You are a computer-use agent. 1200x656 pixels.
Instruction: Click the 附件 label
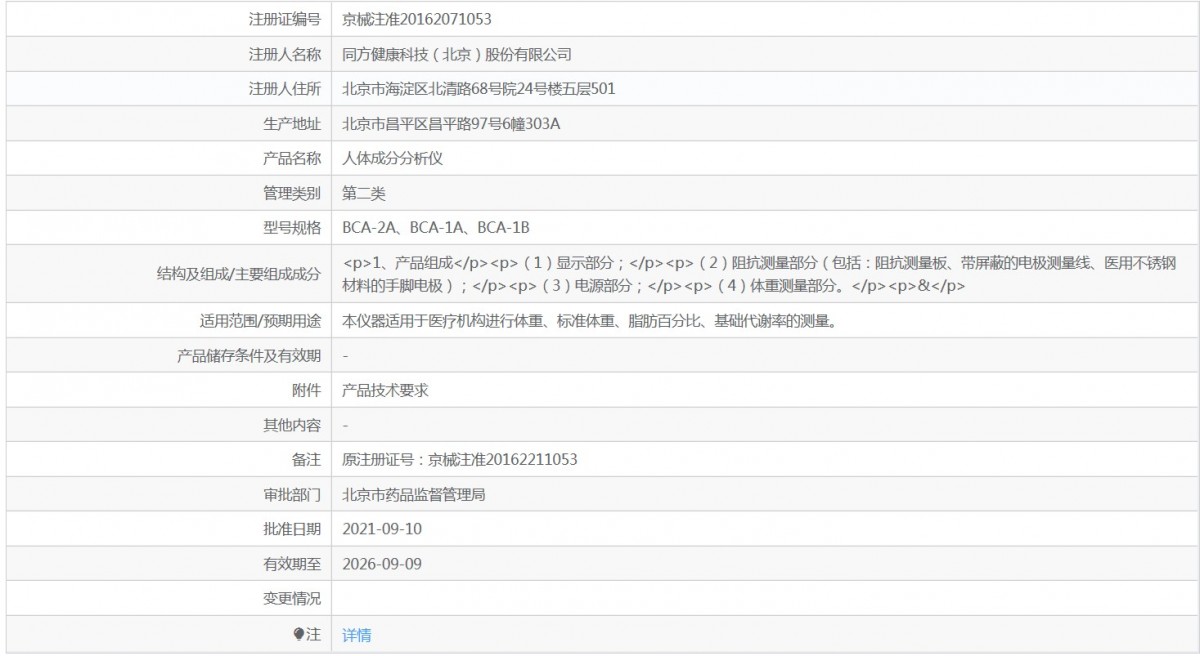(x=307, y=391)
